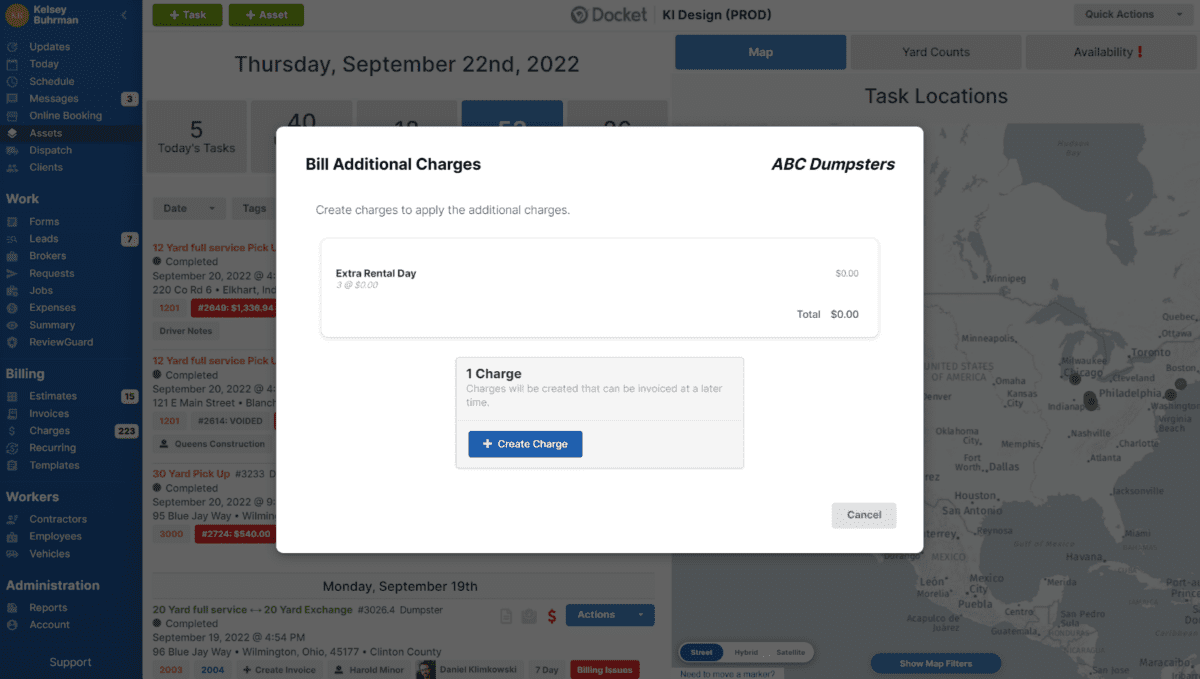Click the Estimates sidebar icon
Screen dimensions: 1200x679
[x=12, y=396]
